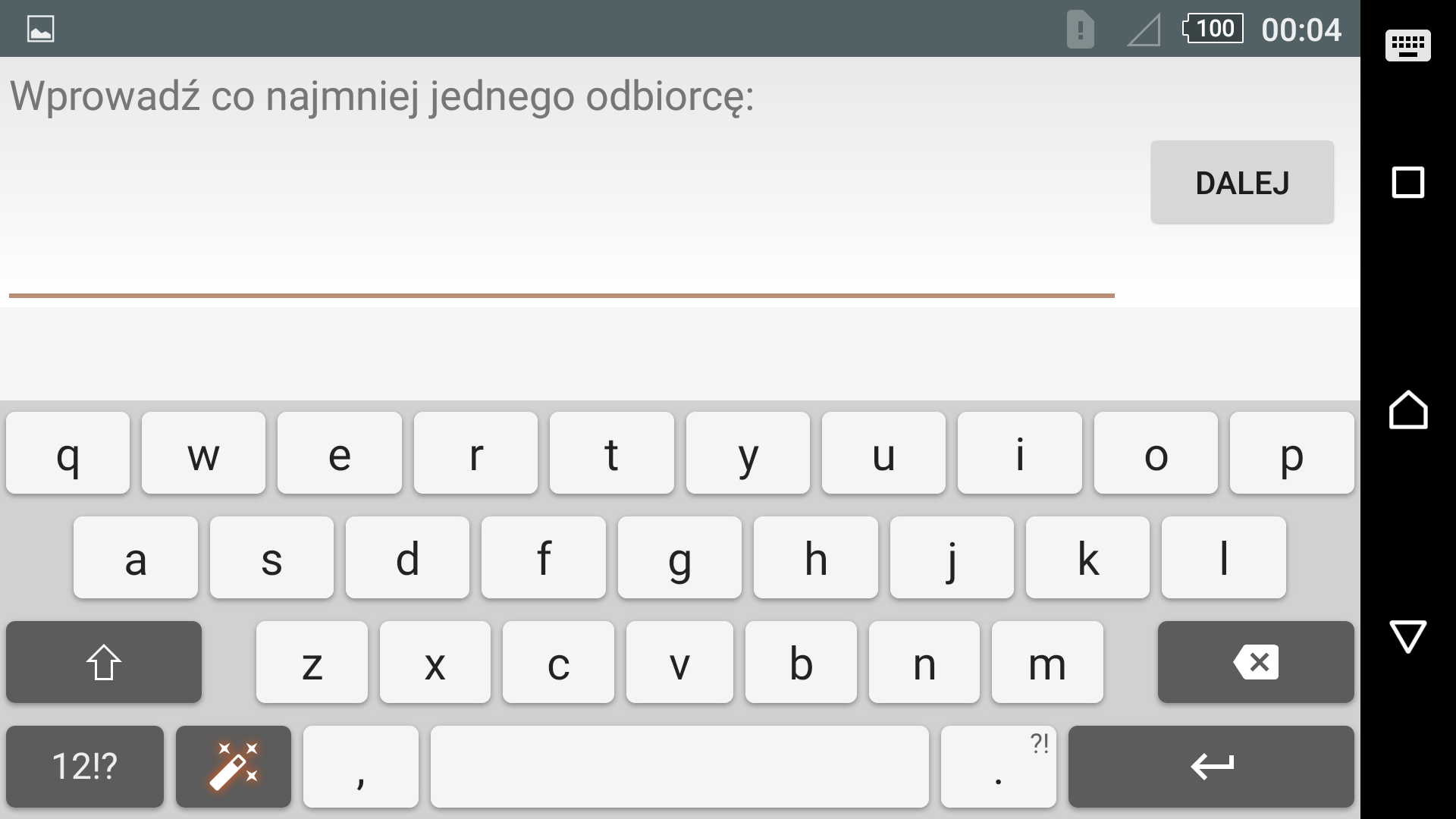Tap the letter m key
Image resolution: width=1456 pixels, height=819 pixels.
(1047, 662)
